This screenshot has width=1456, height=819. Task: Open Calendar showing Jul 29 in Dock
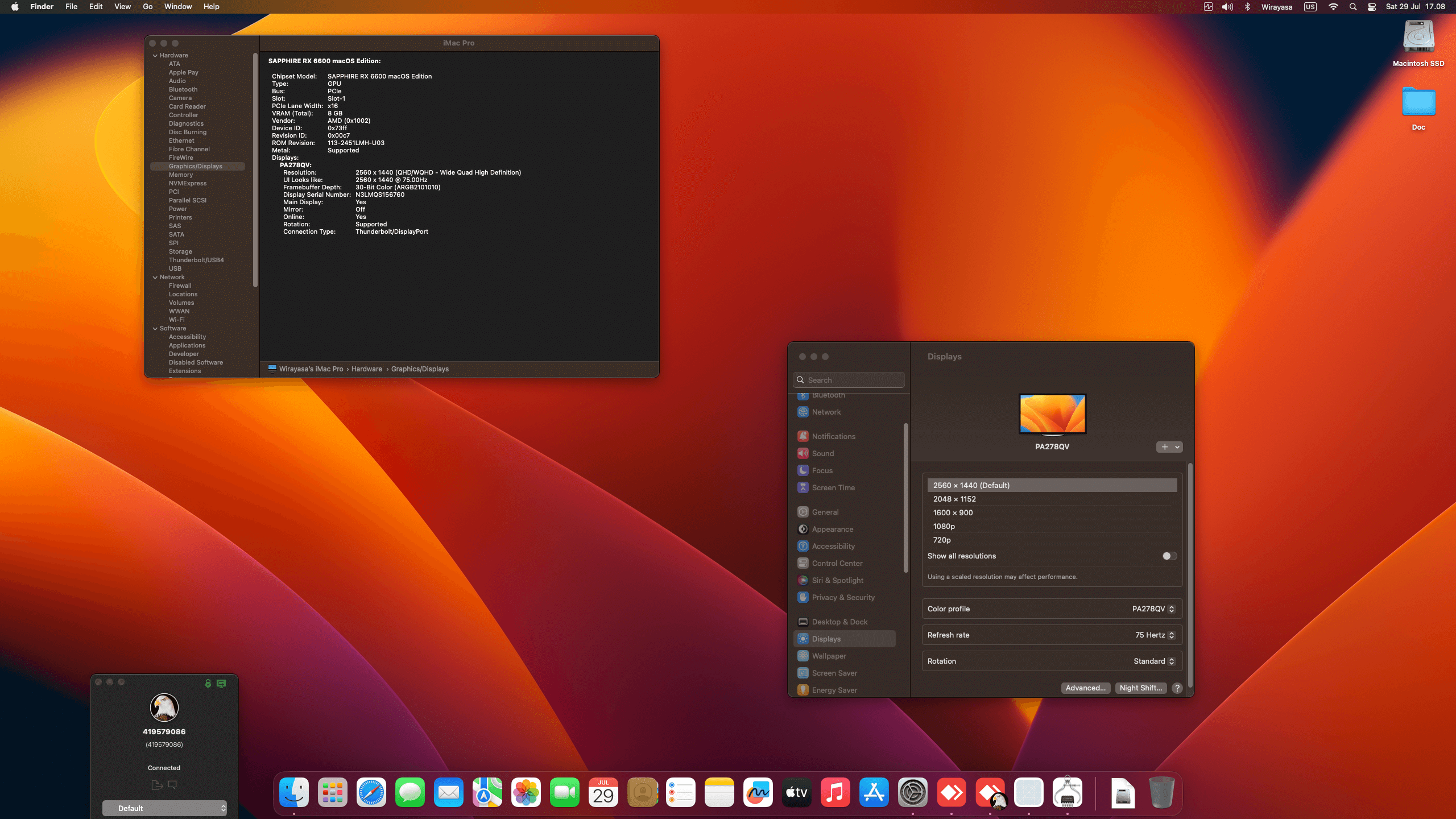pos(603,792)
